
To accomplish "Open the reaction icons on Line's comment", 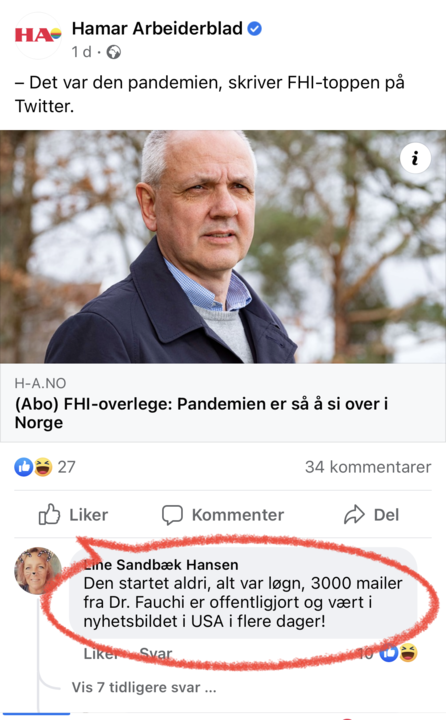I will 398,653.
